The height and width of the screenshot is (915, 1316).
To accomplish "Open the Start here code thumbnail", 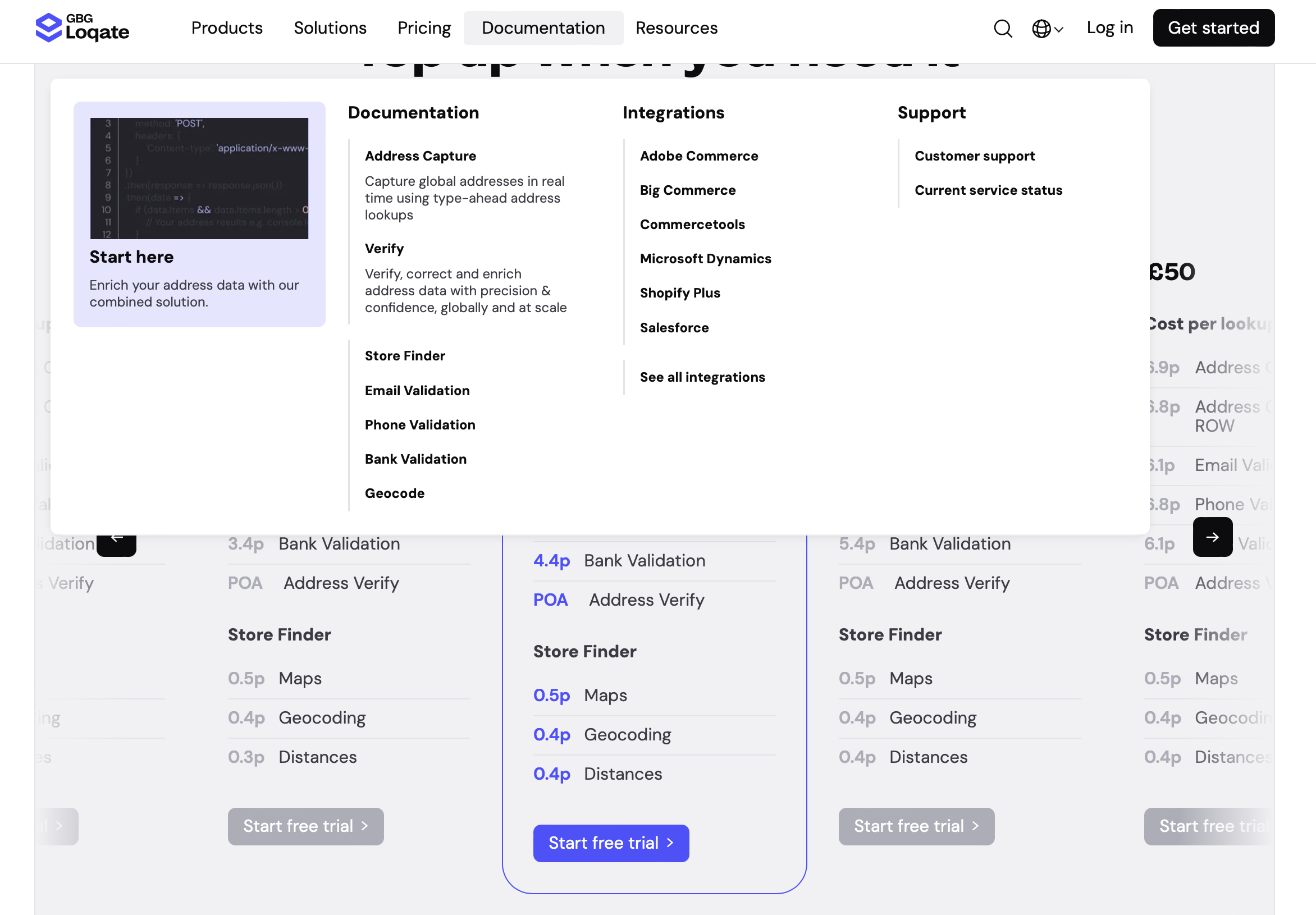I will [x=199, y=178].
